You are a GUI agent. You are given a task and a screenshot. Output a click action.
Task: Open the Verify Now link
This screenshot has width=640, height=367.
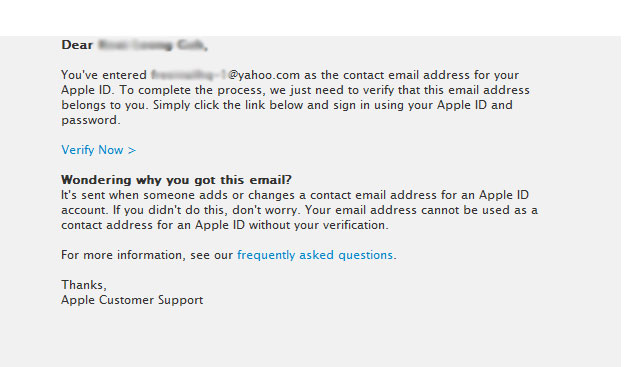(x=98, y=150)
